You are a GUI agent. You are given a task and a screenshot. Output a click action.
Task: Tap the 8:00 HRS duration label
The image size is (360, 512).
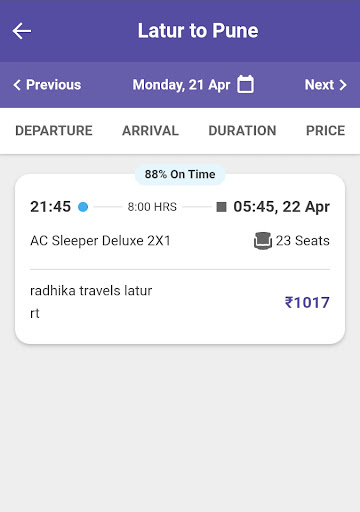coord(152,207)
